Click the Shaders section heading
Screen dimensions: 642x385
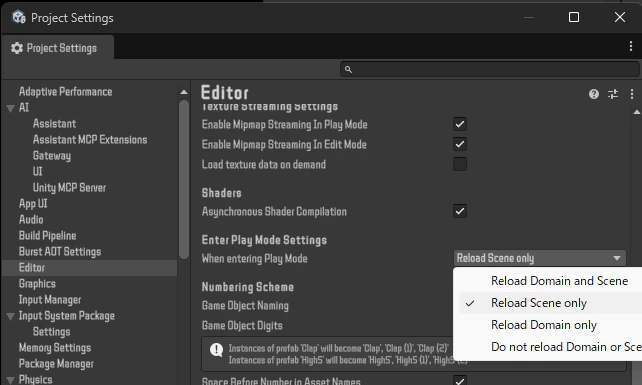coord(222,193)
